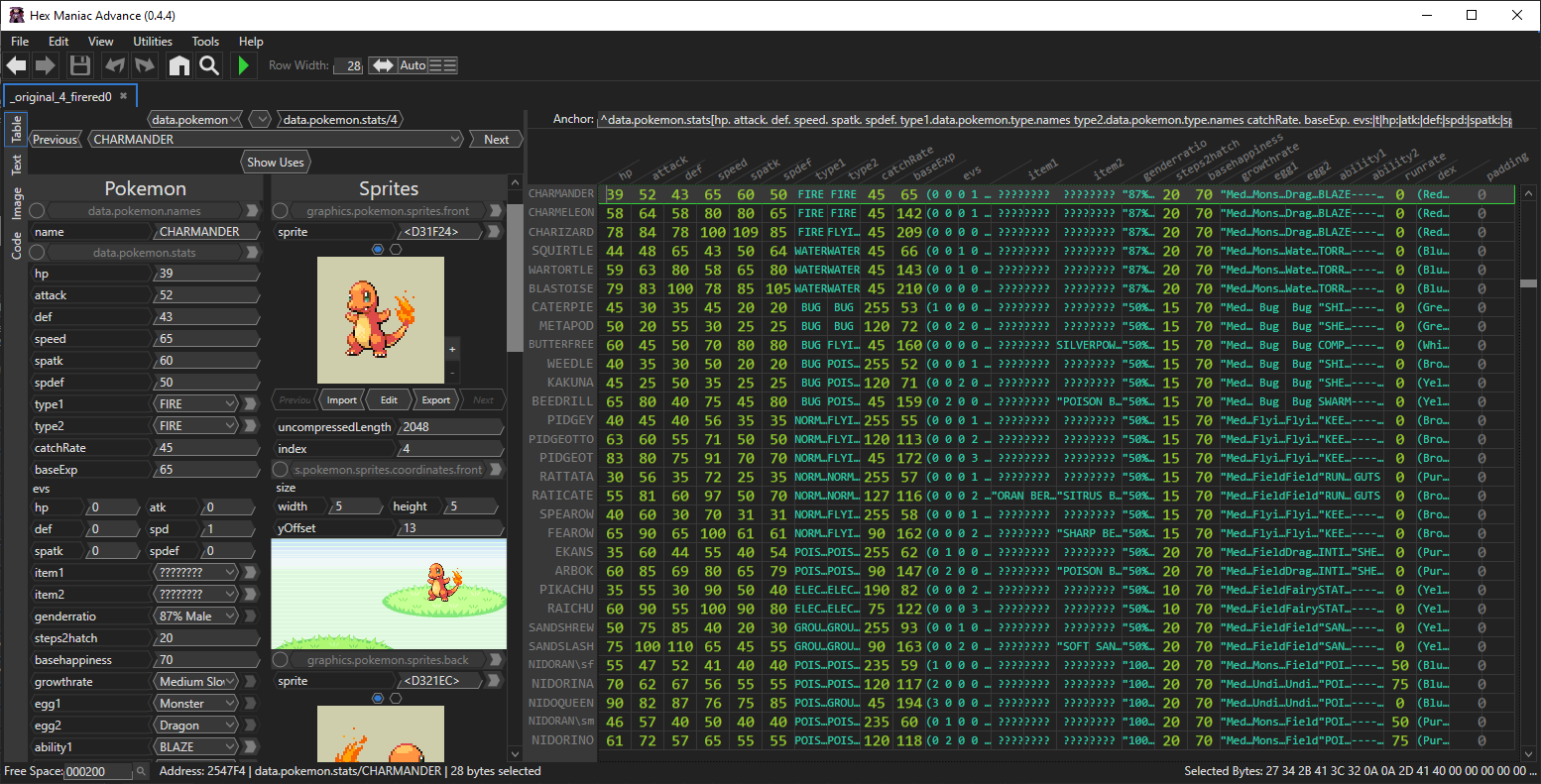Viewport: 1541px width, 784px height.
Task: Click the Free Space address field
Action: (98, 771)
